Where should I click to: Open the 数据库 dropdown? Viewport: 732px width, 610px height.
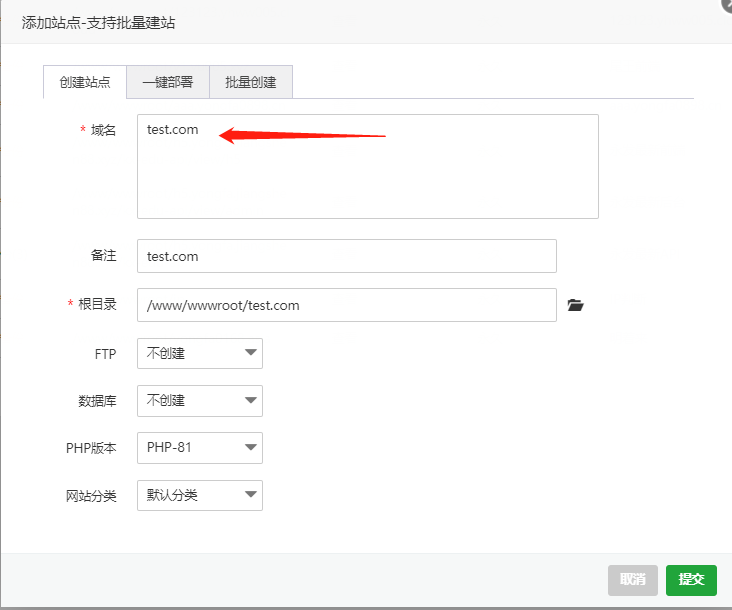tap(200, 400)
